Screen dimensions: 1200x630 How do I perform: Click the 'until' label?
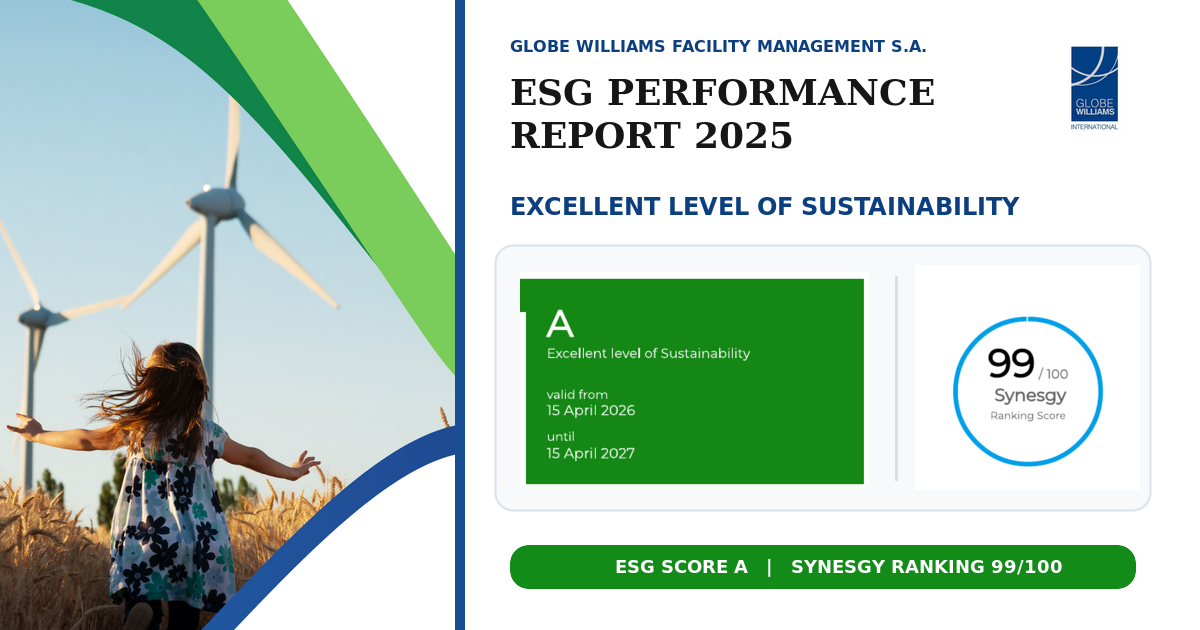point(561,436)
